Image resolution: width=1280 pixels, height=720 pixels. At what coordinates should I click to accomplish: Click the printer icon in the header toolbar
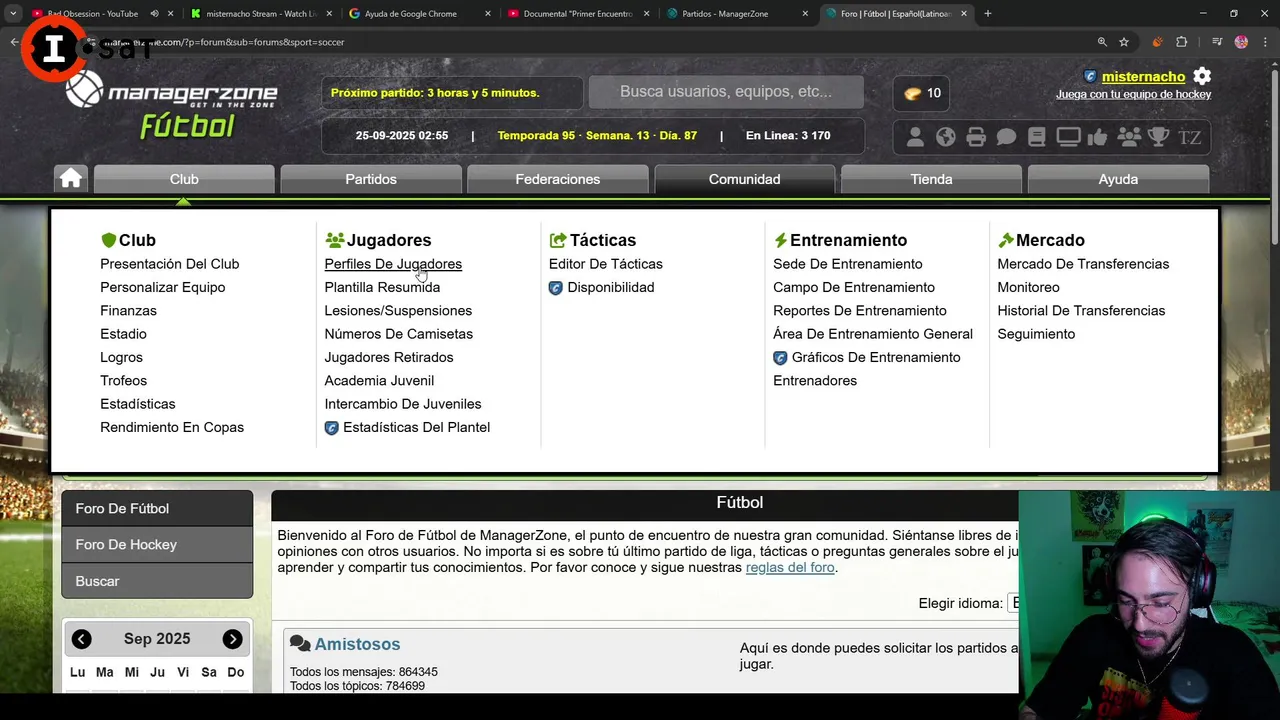click(976, 137)
